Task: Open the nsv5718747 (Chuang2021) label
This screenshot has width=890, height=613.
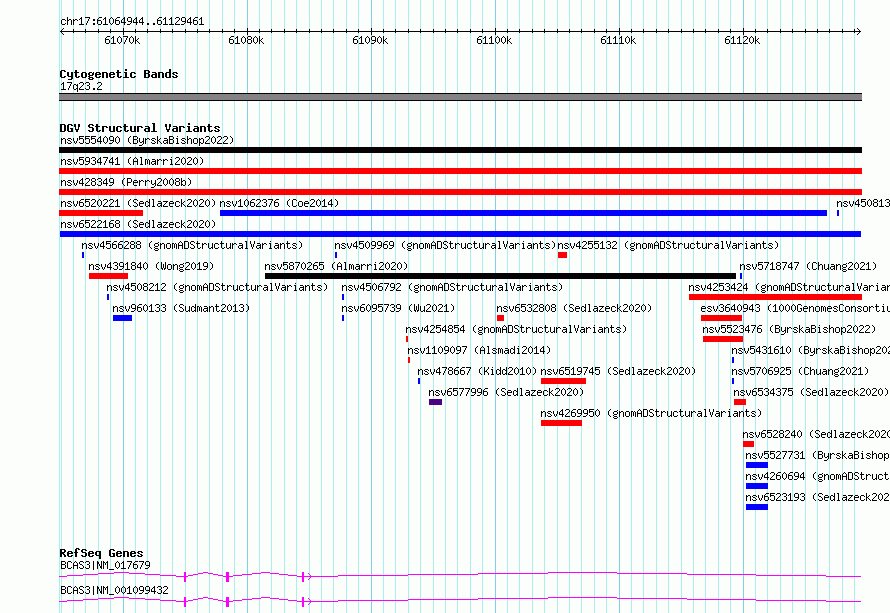Action: (807, 266)
